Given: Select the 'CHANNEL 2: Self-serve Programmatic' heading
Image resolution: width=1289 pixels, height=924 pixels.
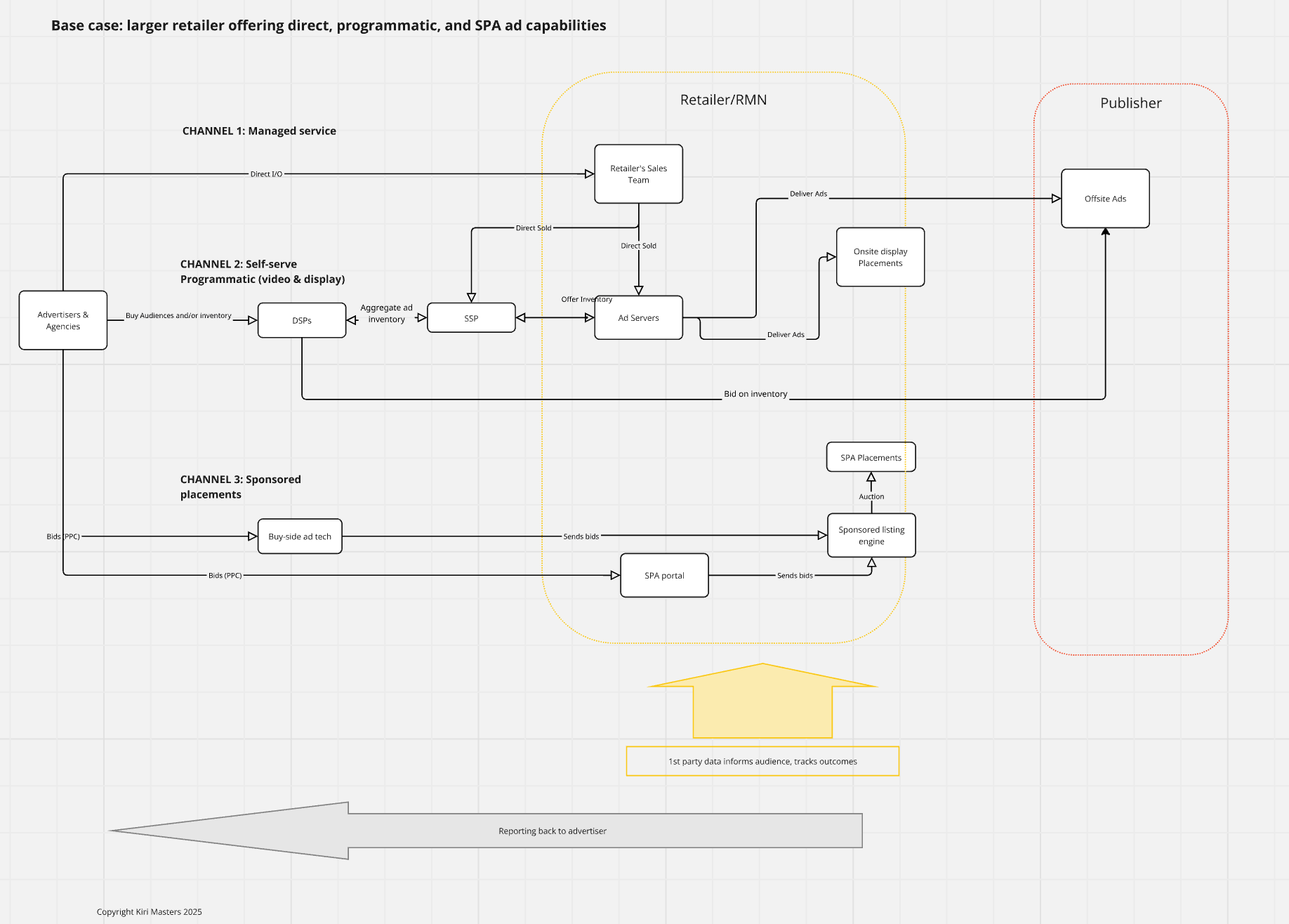Looking at the screenshot, I should click(263, 272).
